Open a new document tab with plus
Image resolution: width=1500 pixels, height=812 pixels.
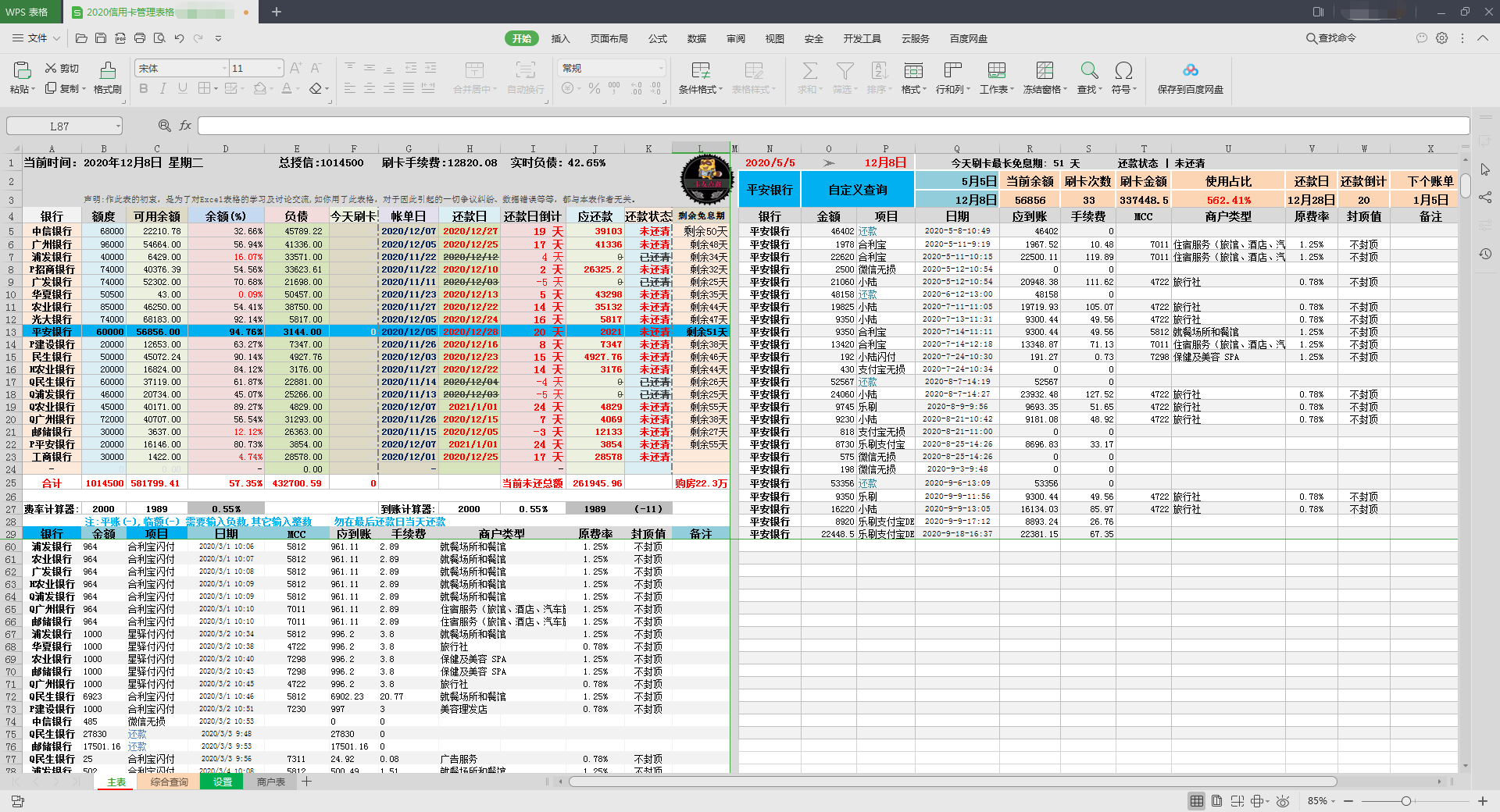[x=276, y=12]
